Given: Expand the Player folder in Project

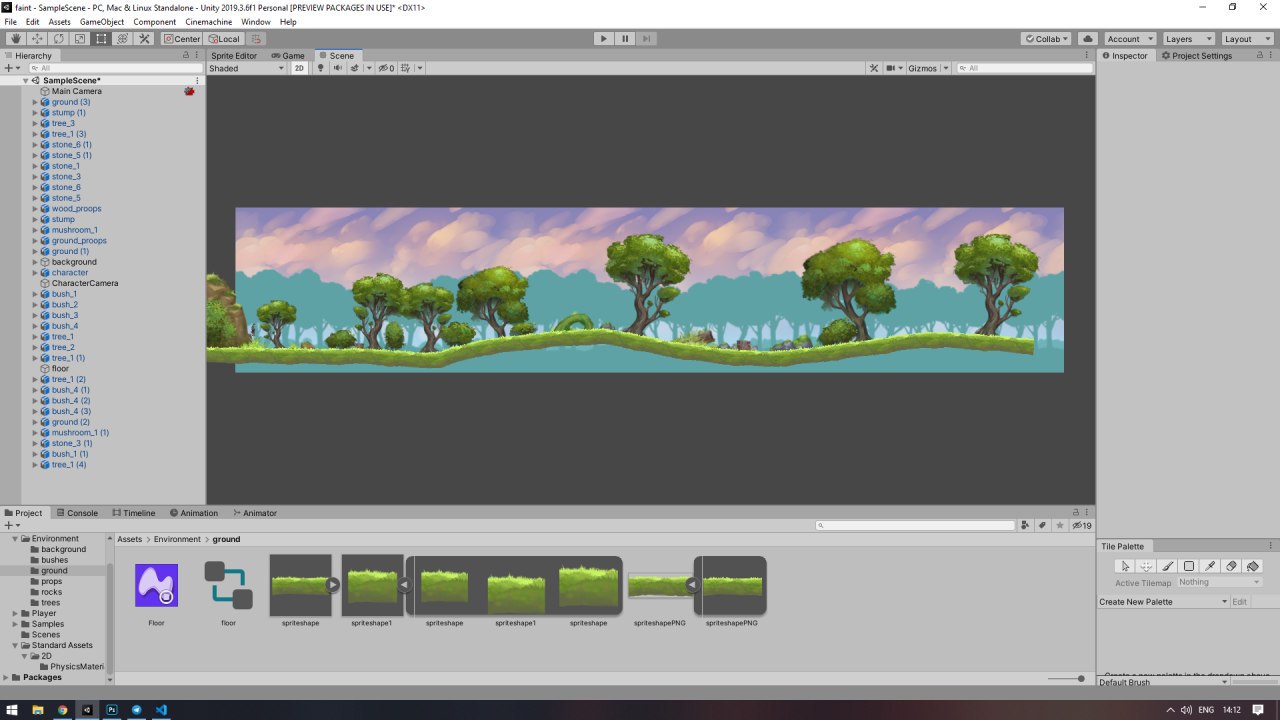Looking at the screenshot, I should coord(15,613).
